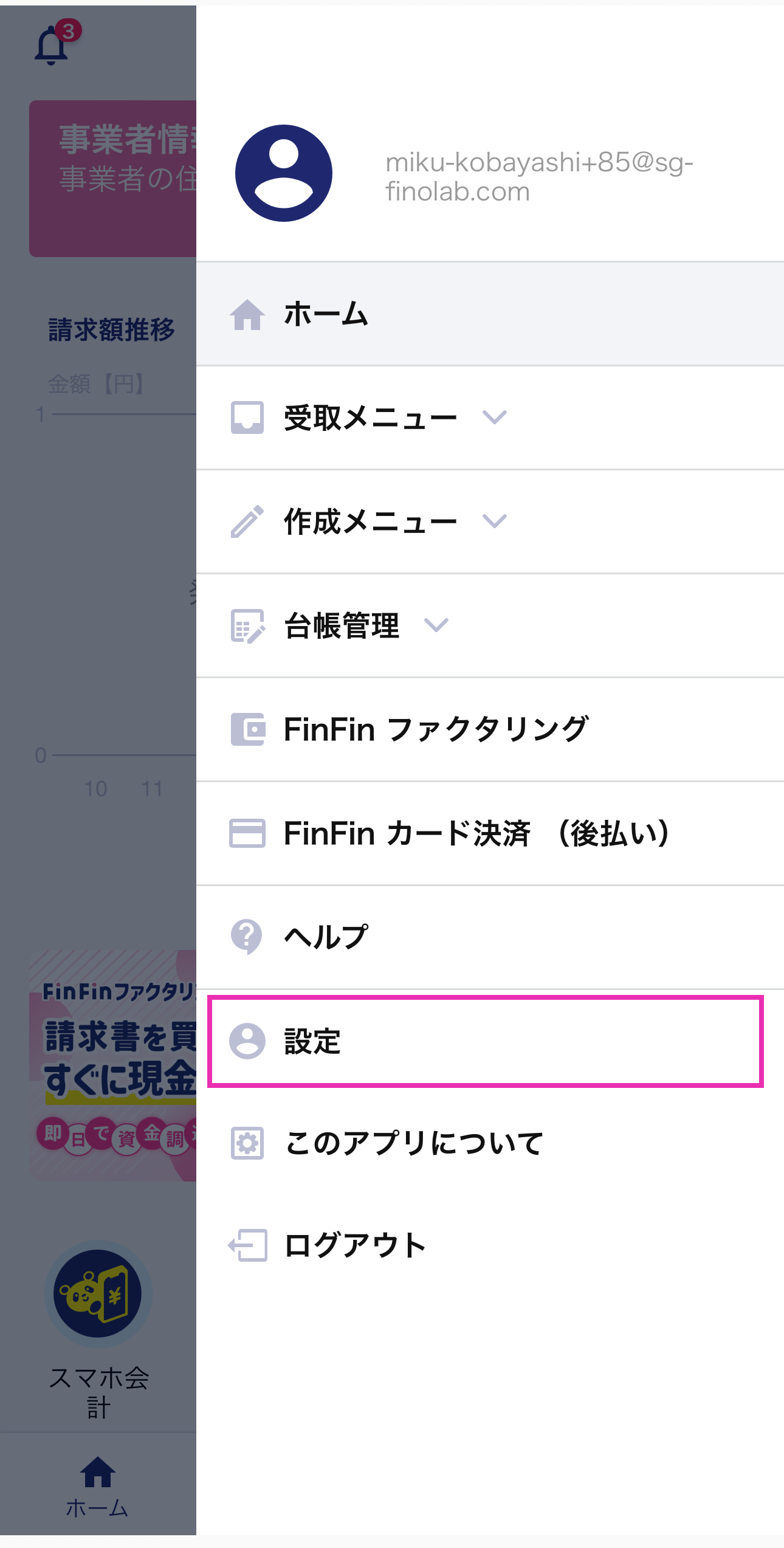Tap the ledger icon beside 台帳管理
The height and width of the screenshot is (1548, 784).
click(x=247, y=625)
